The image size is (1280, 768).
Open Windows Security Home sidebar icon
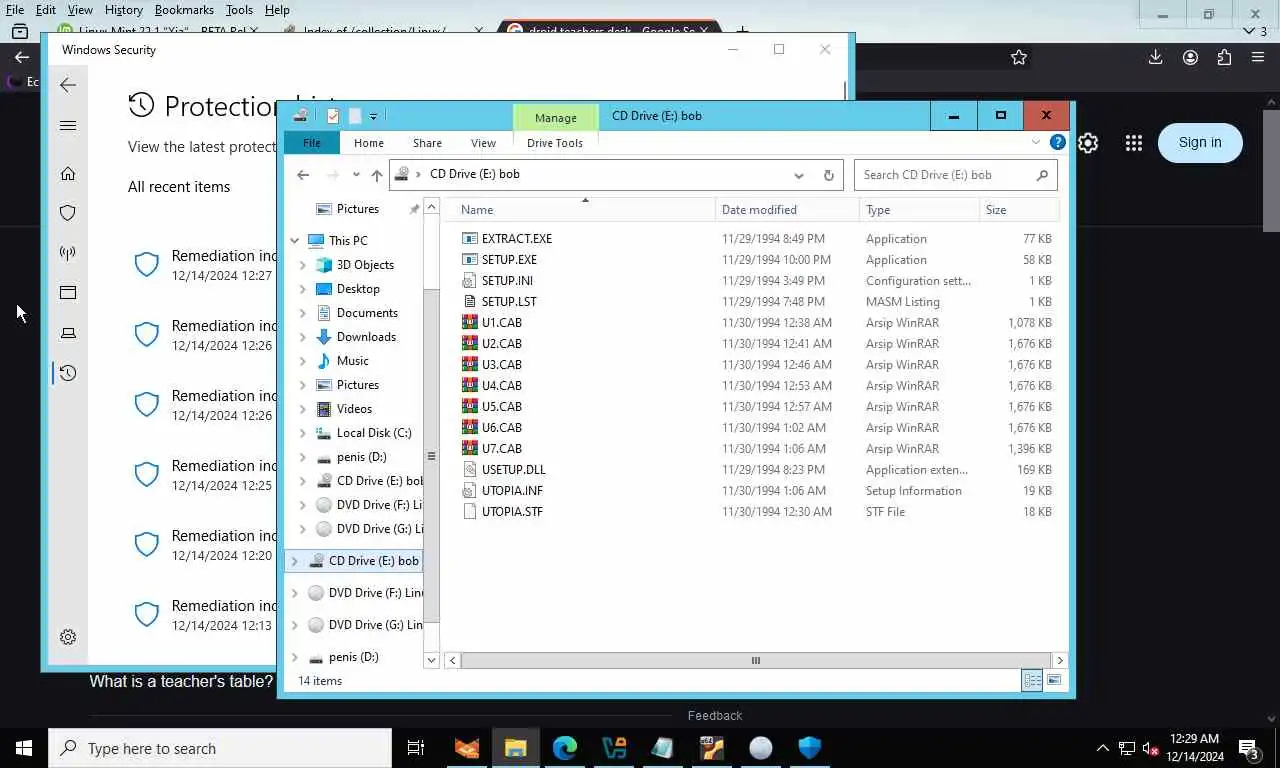tap(68, 173)
